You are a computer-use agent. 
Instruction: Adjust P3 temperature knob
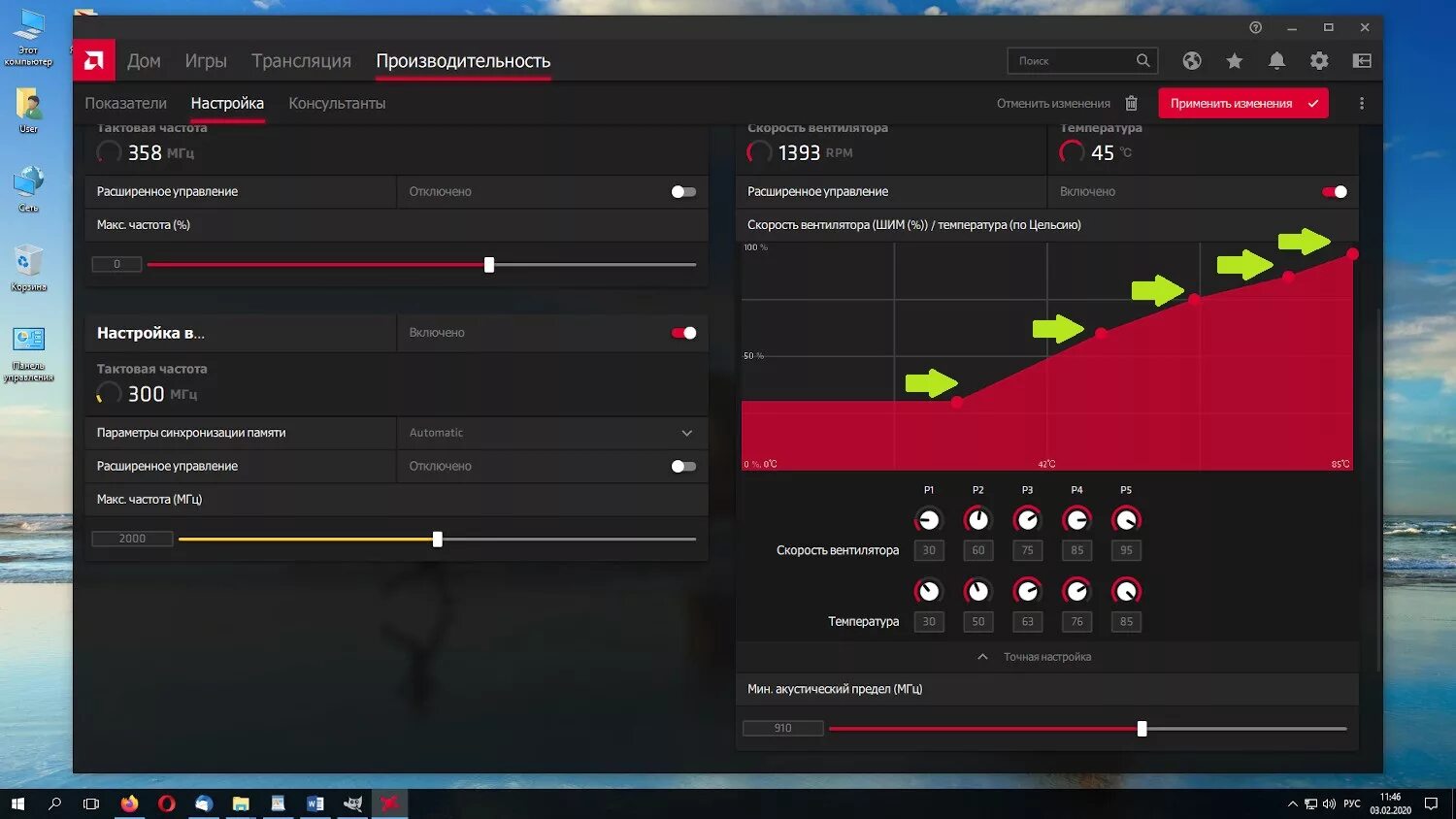1027,590
